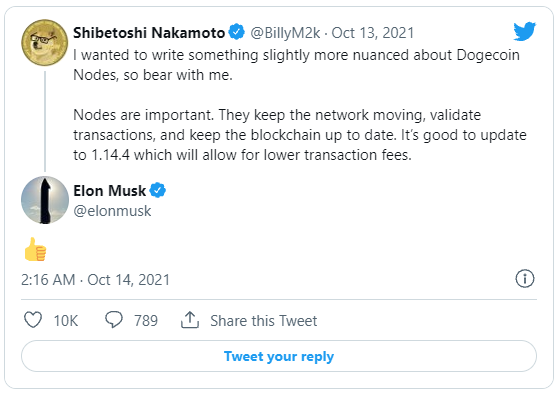The width and height of the screenshot is (557, 393).
Task: Open the @BillyM2k handle link
Action: pyautogui.click(x=285, y=33)
